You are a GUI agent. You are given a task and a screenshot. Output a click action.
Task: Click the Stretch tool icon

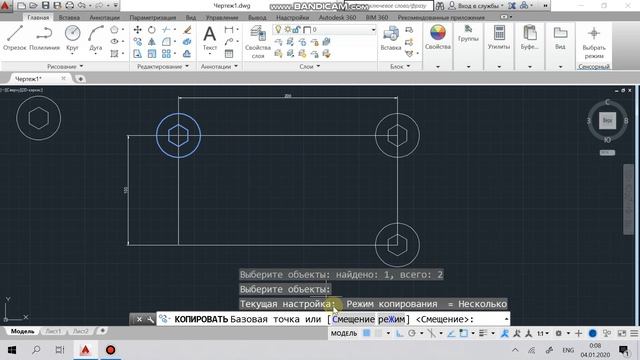(x=138, y=53)
